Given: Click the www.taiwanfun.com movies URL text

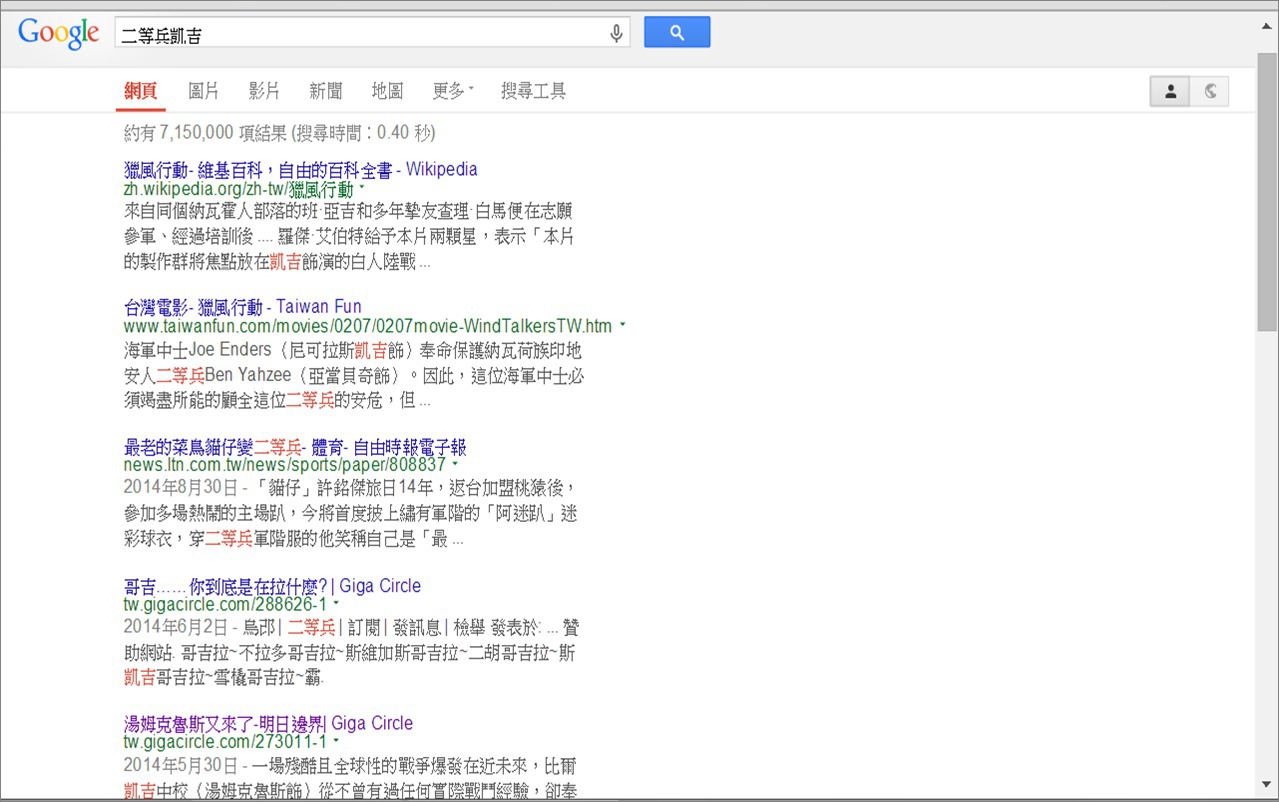Looking at the screenshot, I should click(368, 326).
